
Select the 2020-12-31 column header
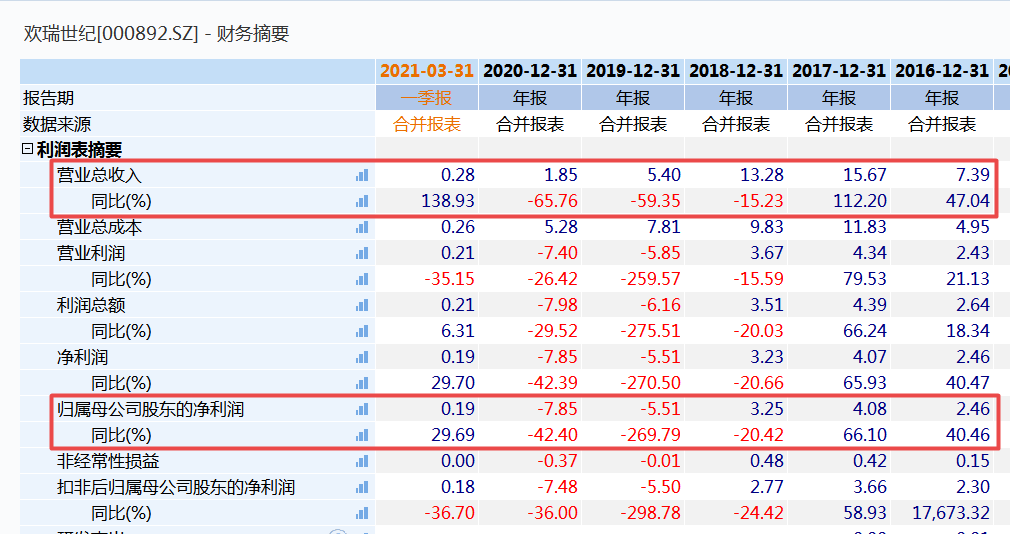click(x=530, y=71)
